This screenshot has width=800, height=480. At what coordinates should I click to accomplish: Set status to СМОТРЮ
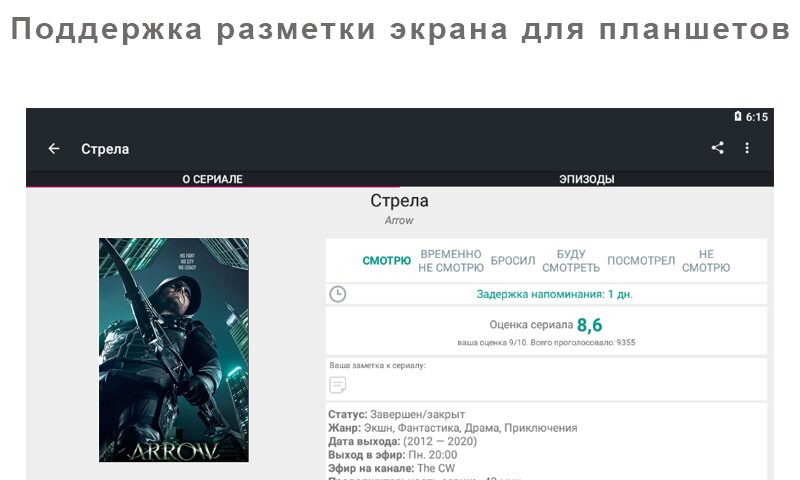click(386, 261)
